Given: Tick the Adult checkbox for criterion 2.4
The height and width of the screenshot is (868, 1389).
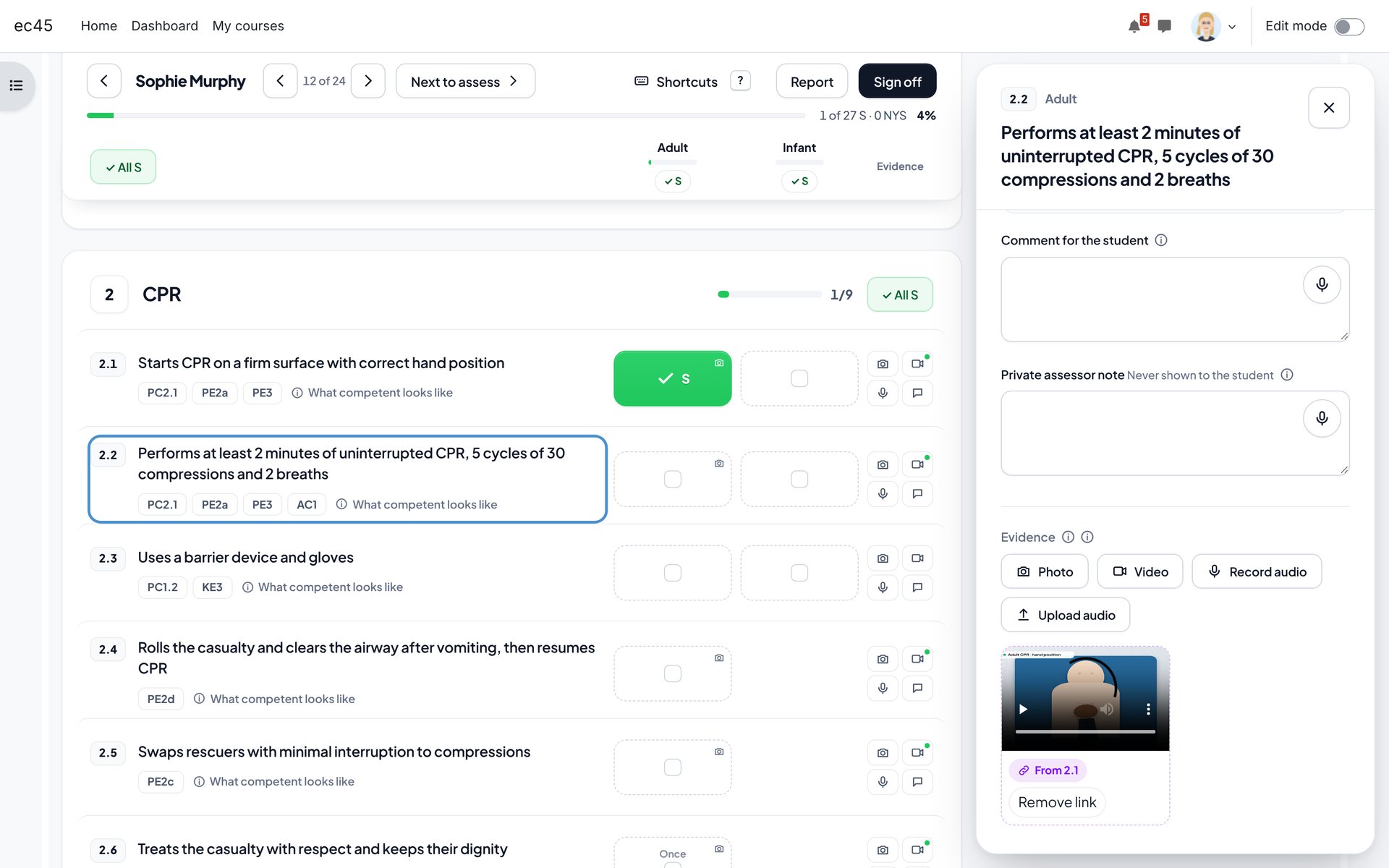Looking at the screenshot, I should (x=673, y=673).
